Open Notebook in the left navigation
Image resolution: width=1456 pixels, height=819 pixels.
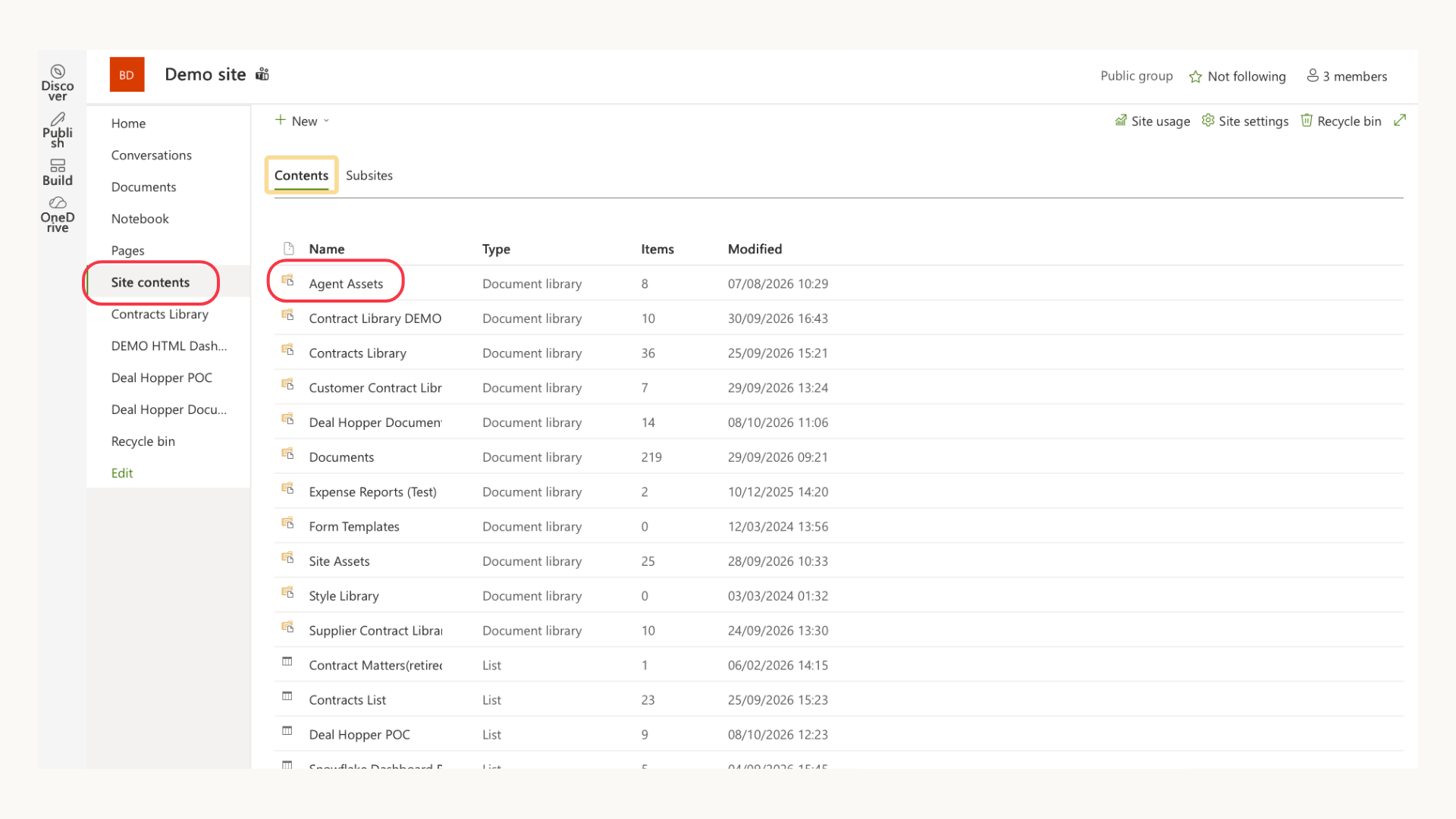[x=140, y=219]
